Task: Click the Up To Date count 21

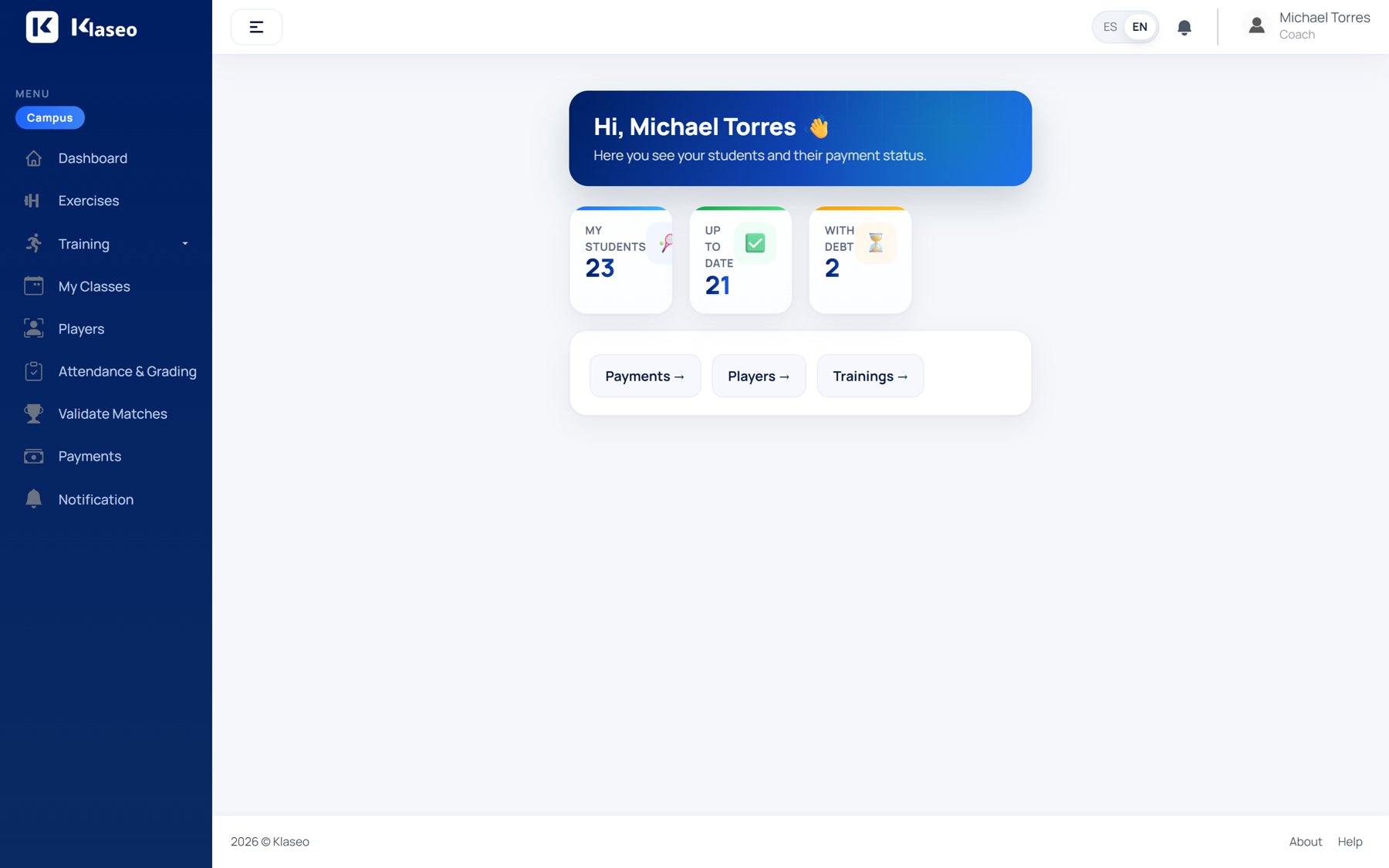Action: click(x=718, y=285)
